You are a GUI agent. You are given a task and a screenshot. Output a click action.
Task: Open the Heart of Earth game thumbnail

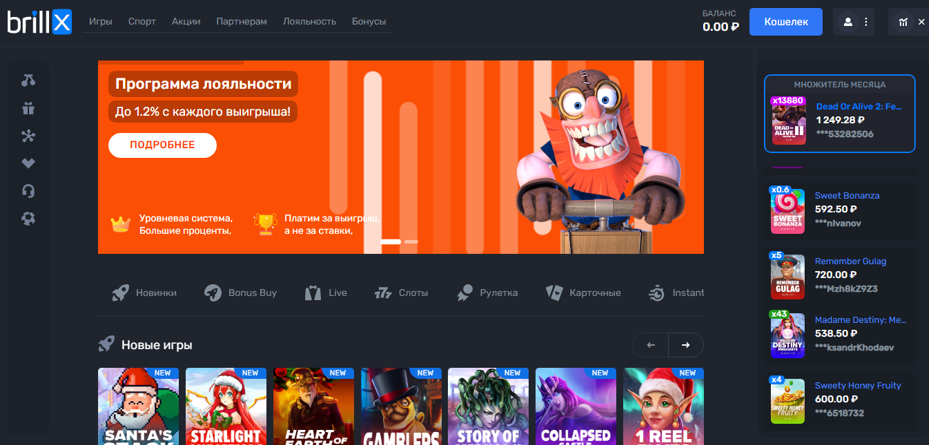pyautogui.click(x=313, y=406)
